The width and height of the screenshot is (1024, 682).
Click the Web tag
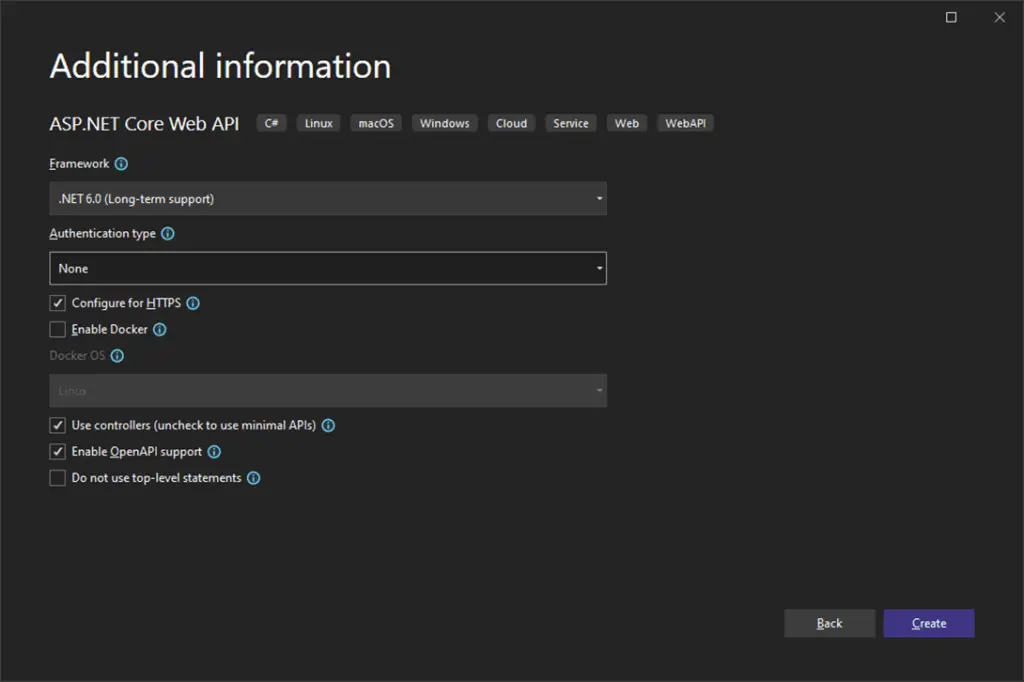pyautogui.click(x=627, y=123)
